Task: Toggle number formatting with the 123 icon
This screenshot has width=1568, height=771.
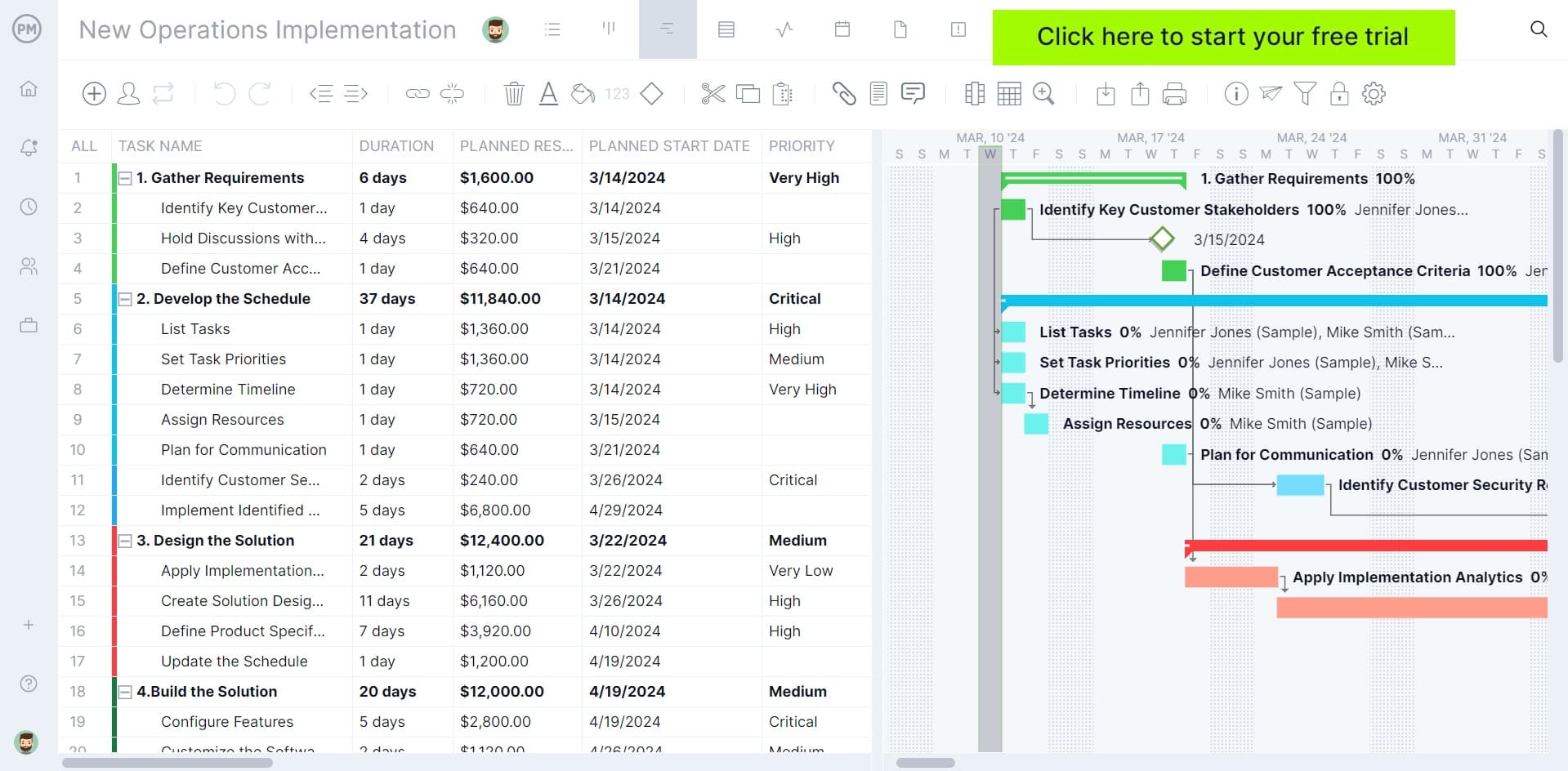Action: [x=618, y=93]
